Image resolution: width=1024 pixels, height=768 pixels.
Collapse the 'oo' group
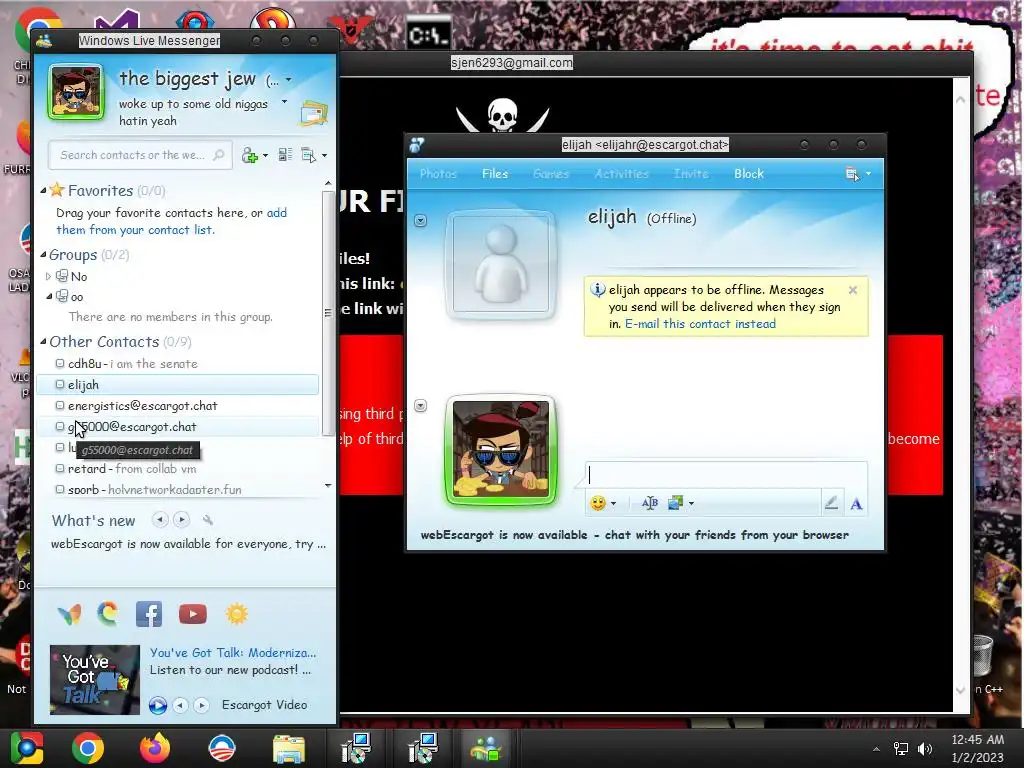point(49,296)
